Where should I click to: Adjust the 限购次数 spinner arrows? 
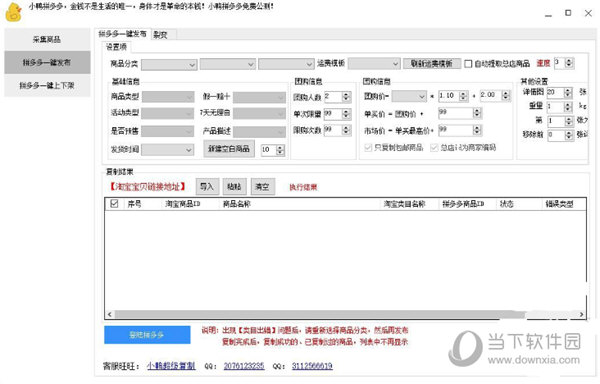346,130
